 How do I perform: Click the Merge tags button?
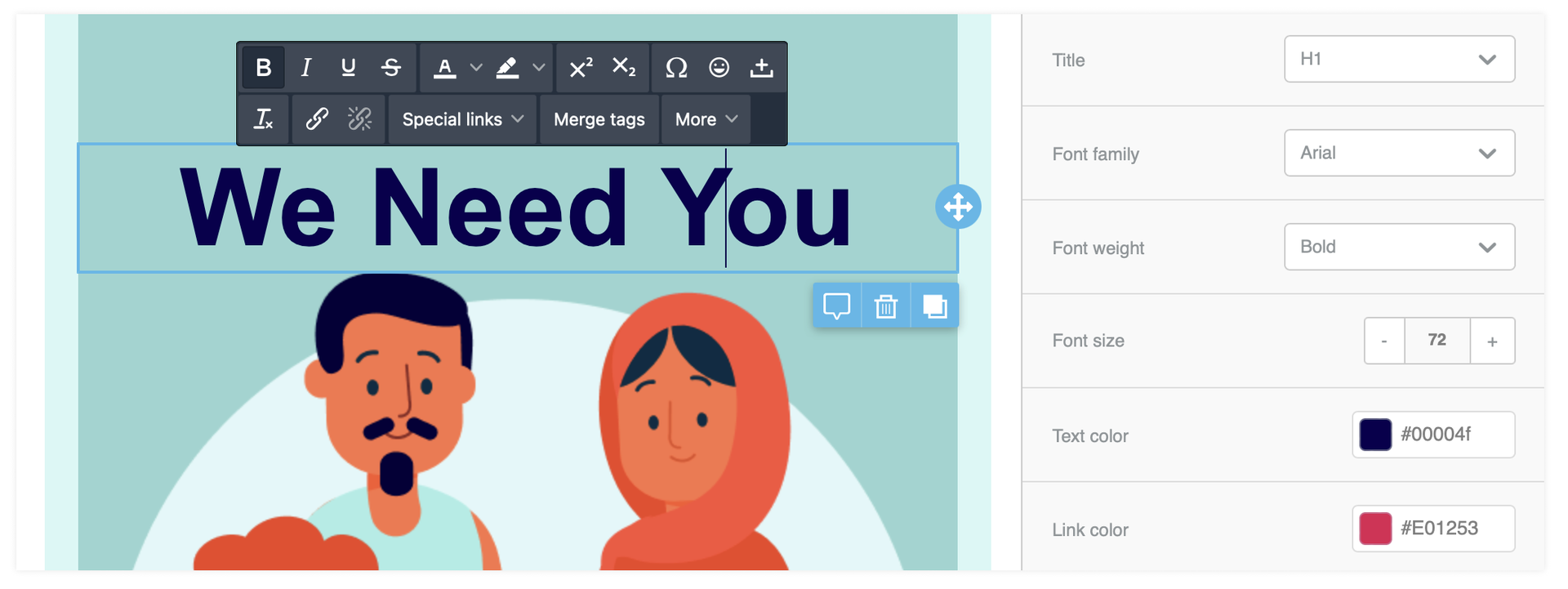point(599,119)
